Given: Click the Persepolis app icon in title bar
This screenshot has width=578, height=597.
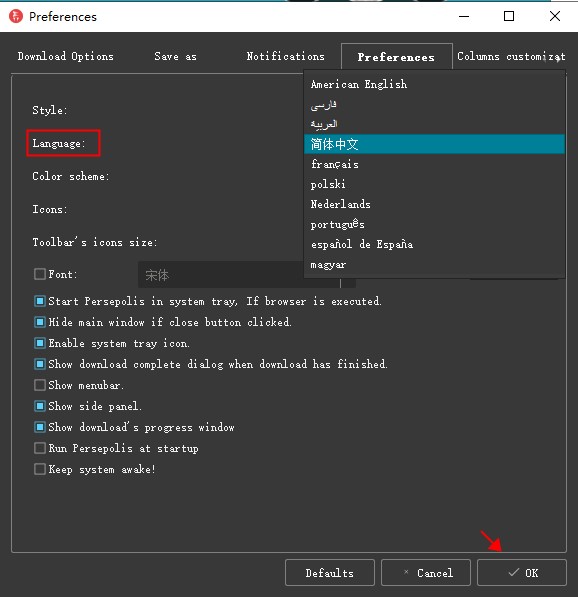Looking at the screenshot, I should (x=16, y=16).
